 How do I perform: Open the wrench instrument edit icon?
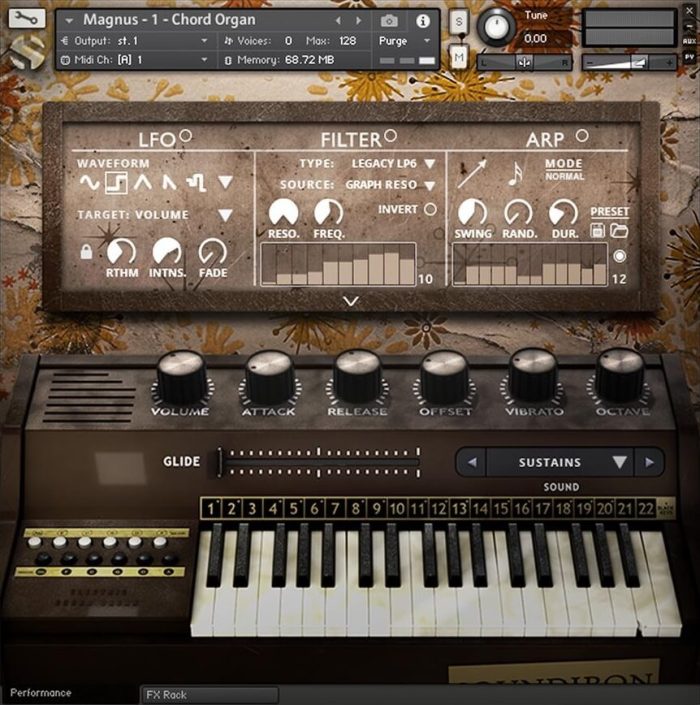27,18
